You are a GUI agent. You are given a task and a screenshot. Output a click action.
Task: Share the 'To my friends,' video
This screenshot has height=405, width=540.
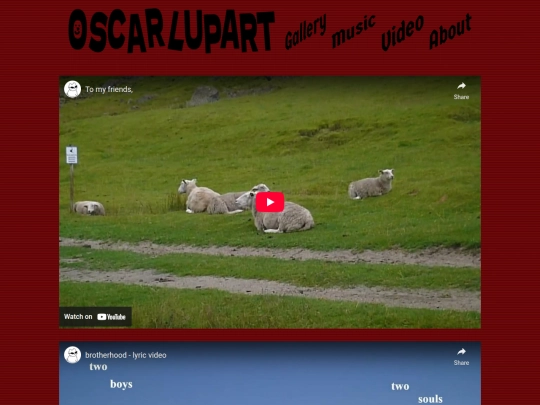[461, 91]
